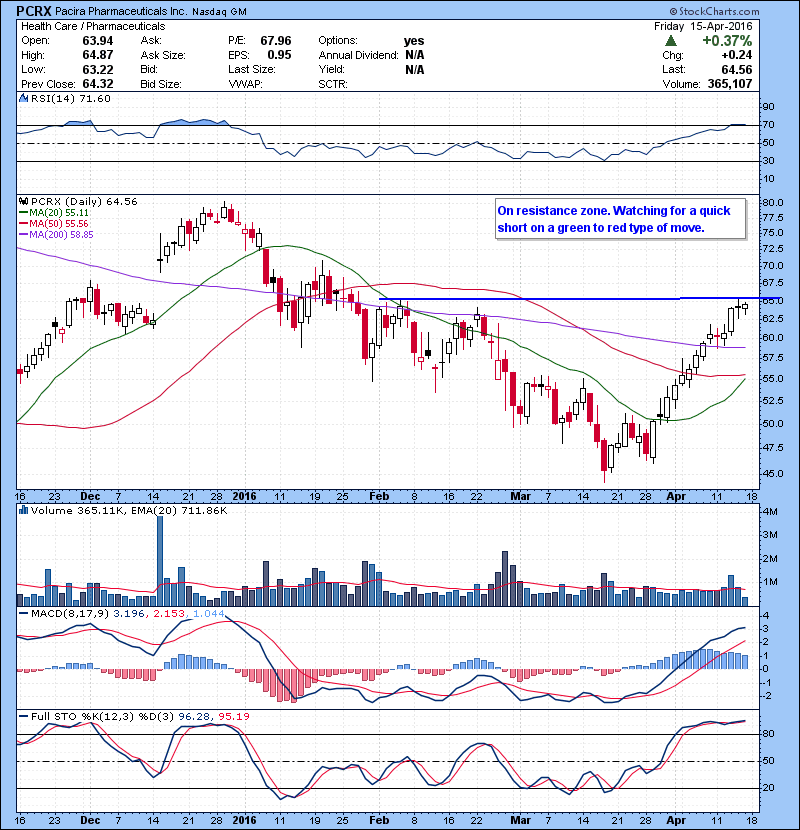This screenshot has width=800, height=830.
Task: Click the RSI indicator icon beside RSI(14)
Action: (x=23, y=98)
